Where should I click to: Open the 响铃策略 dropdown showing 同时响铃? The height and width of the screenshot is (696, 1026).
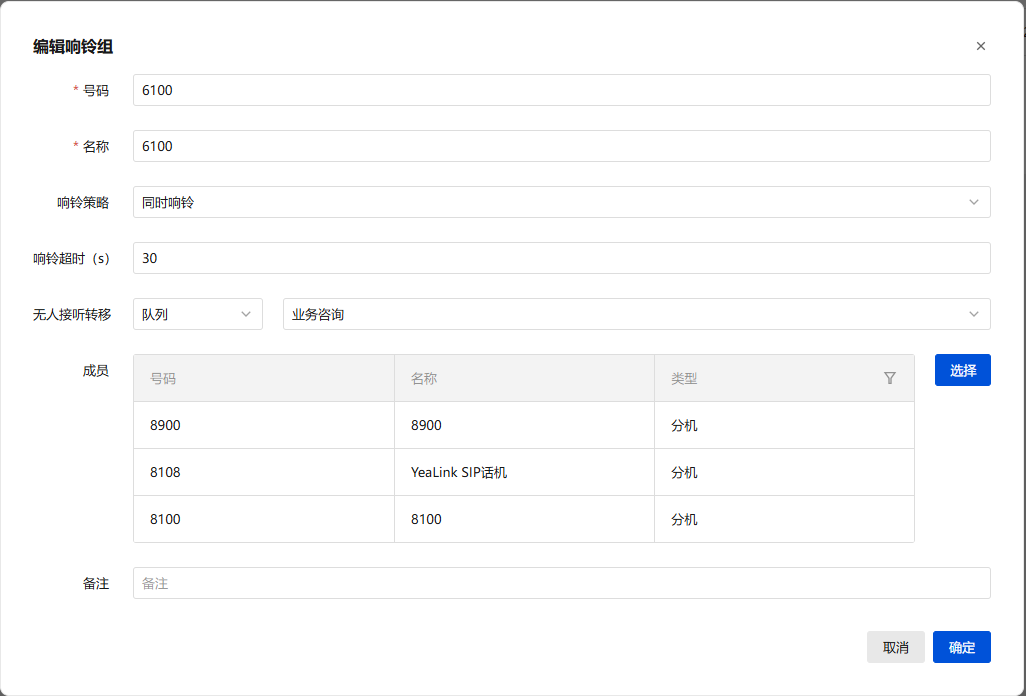561,202
